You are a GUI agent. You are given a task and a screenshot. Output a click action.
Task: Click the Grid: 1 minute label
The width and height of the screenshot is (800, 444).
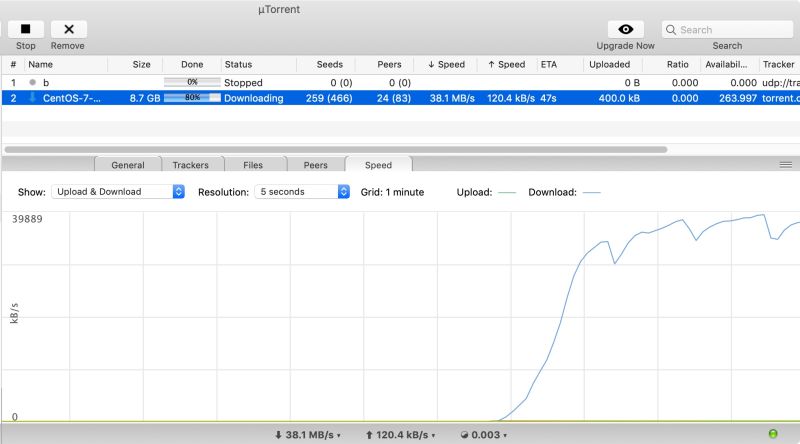tap(392, 192)
